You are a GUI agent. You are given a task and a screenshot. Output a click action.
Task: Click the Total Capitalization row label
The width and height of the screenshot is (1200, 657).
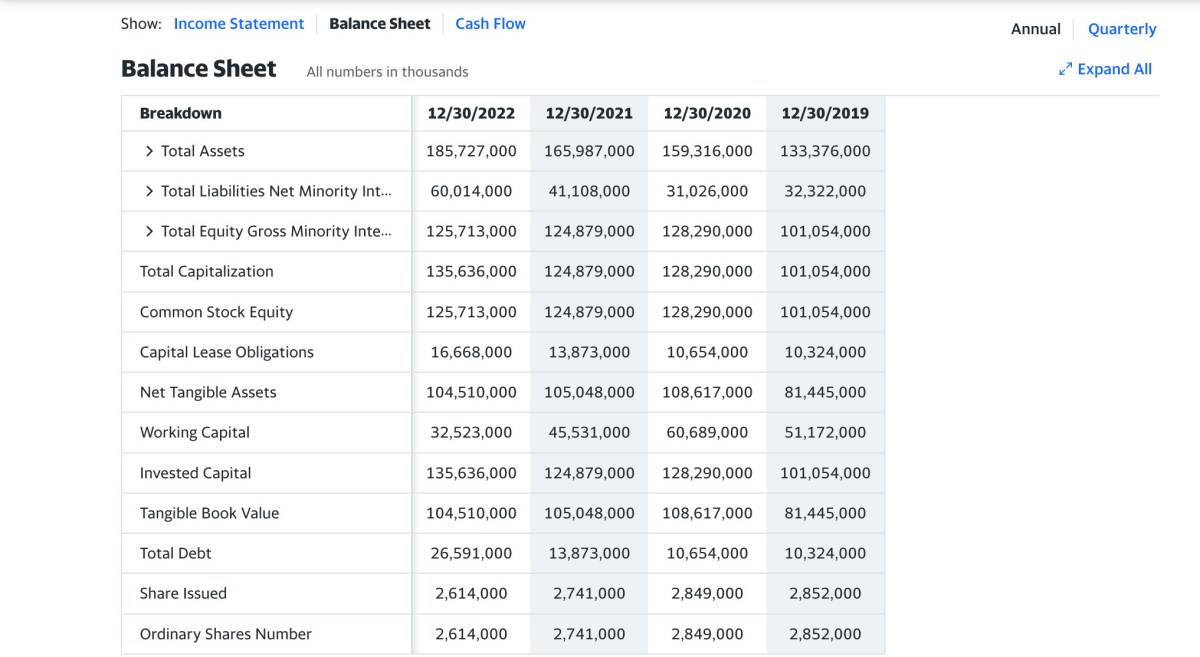pyautogui.click(x=207, y=271)
